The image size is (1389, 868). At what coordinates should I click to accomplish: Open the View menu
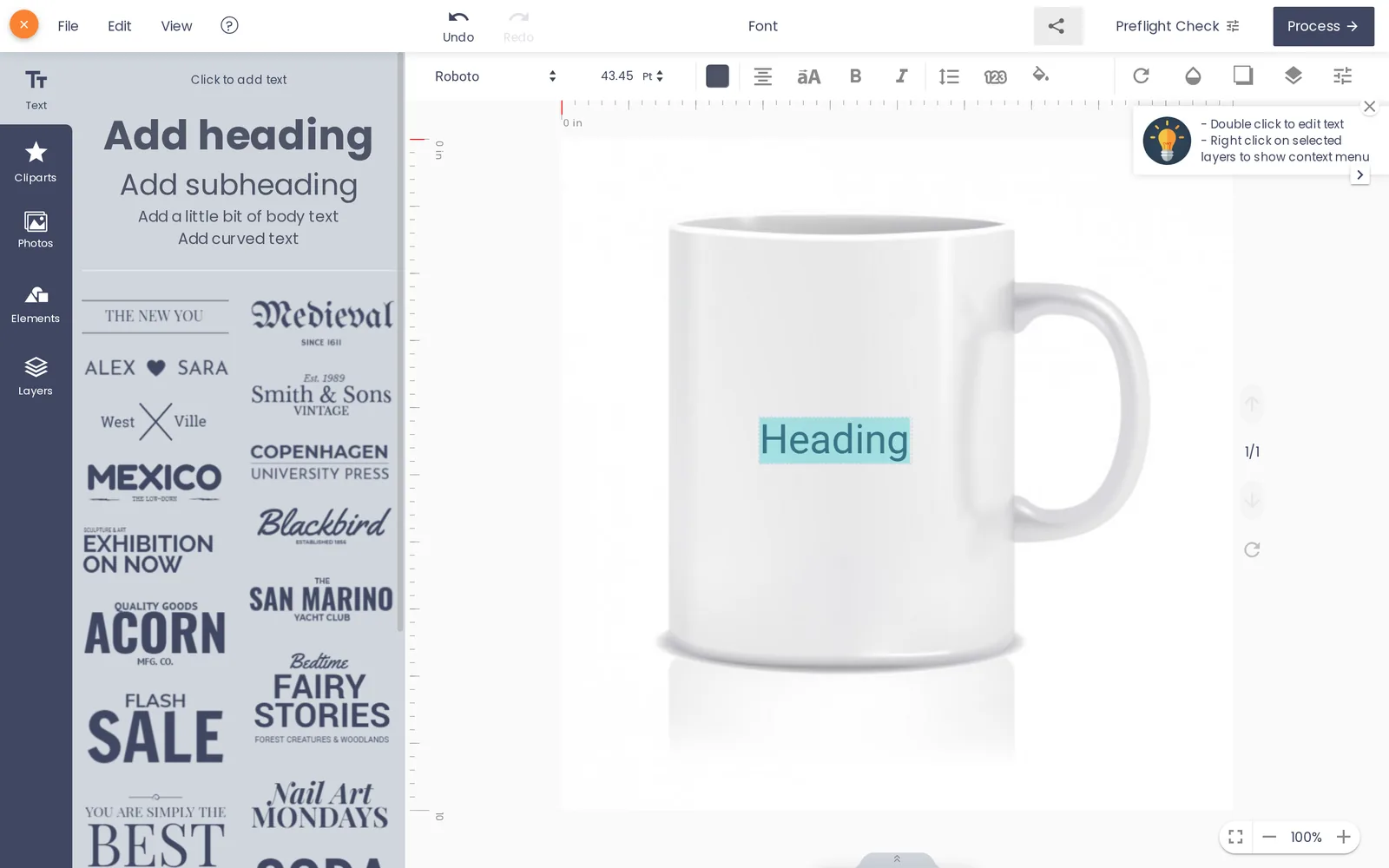point(176,26)
